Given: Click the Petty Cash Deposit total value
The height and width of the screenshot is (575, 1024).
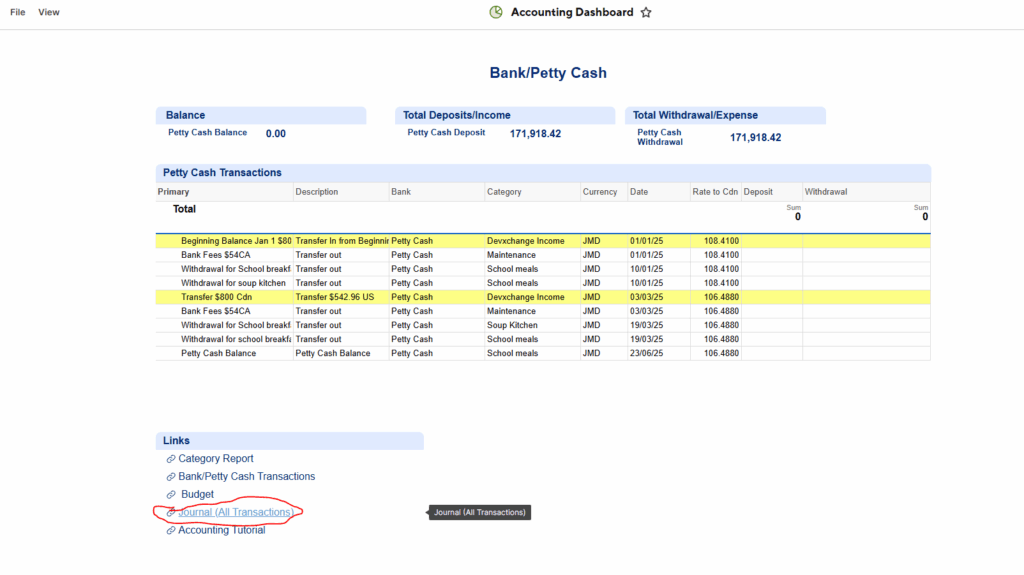Looking at the screenshot, I should (535, 133).
